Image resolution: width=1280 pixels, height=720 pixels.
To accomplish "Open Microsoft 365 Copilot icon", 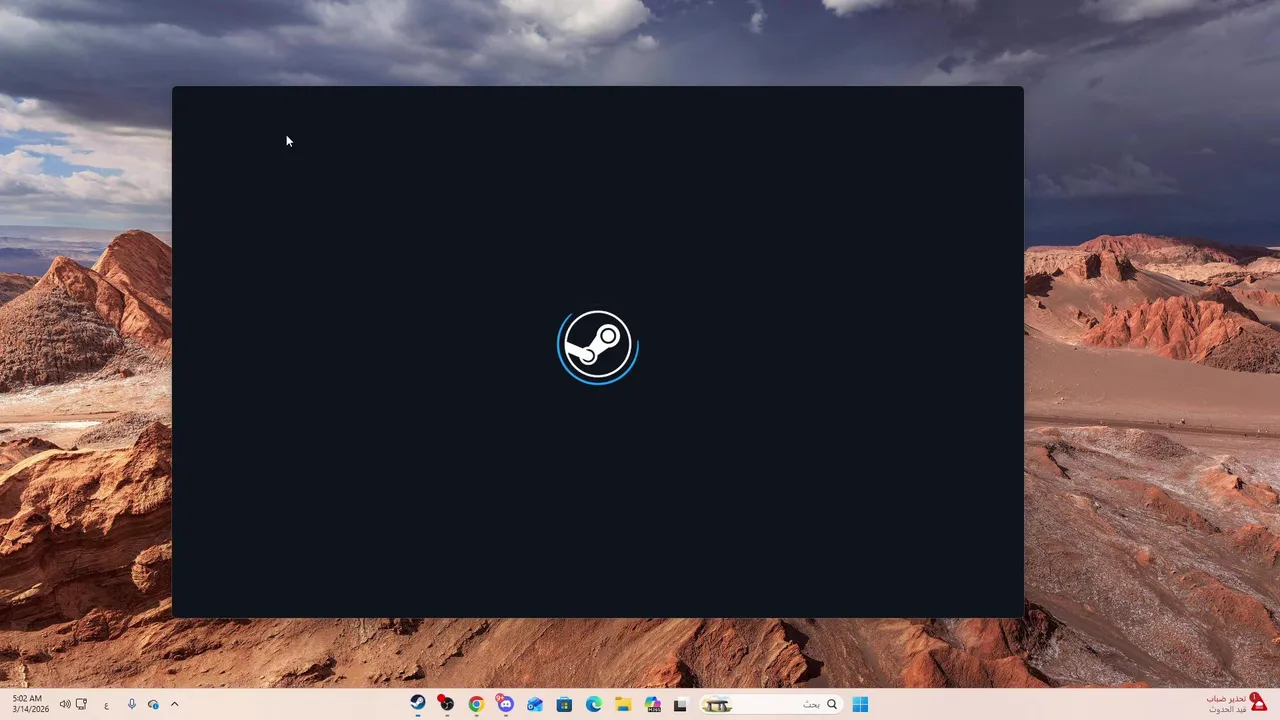I will [652, 704].
